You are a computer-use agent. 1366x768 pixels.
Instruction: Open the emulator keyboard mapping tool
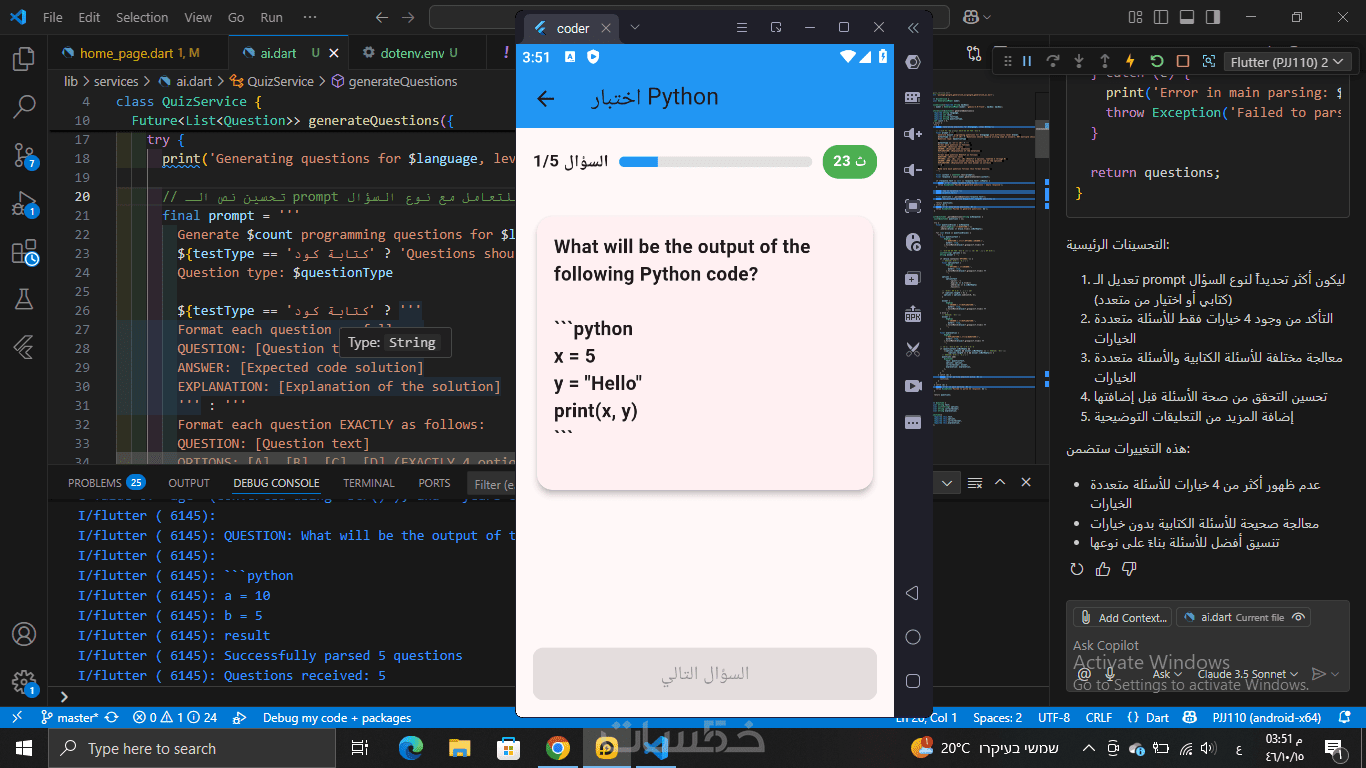pyautogui.click(x=912, y=98)
